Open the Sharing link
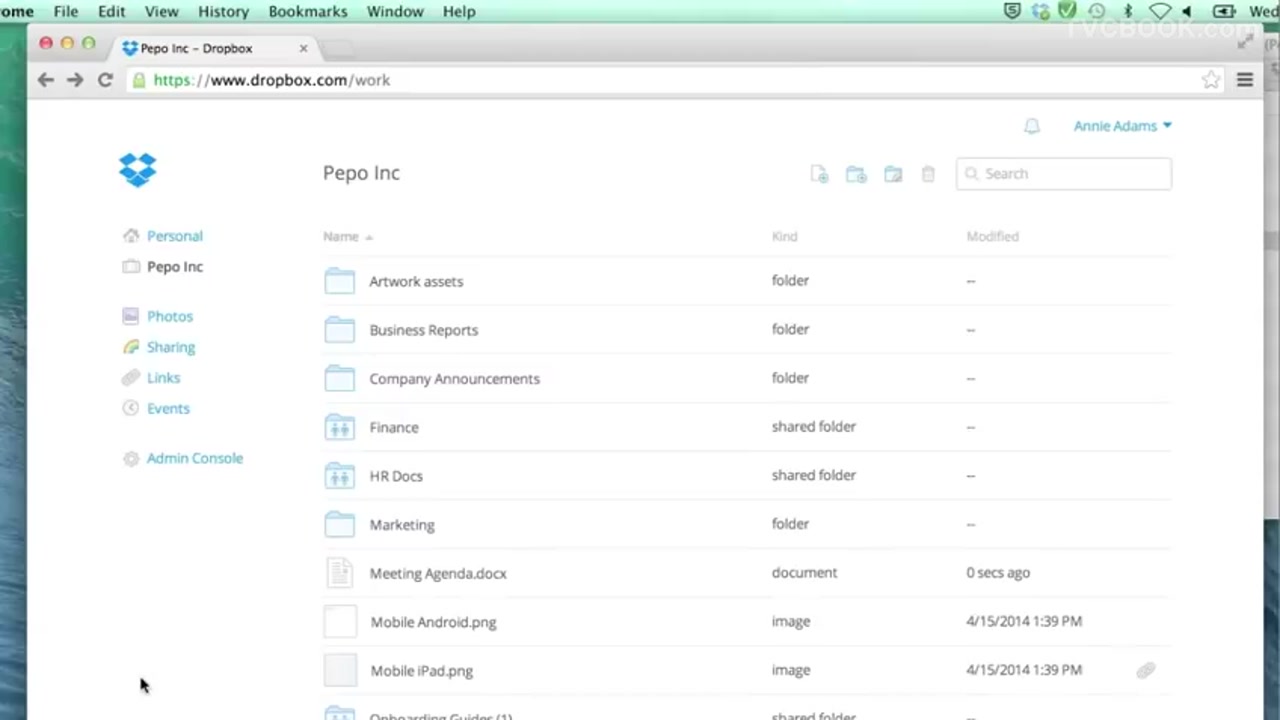Screen dimensions: 1280x720 click(x=171, y=347)
